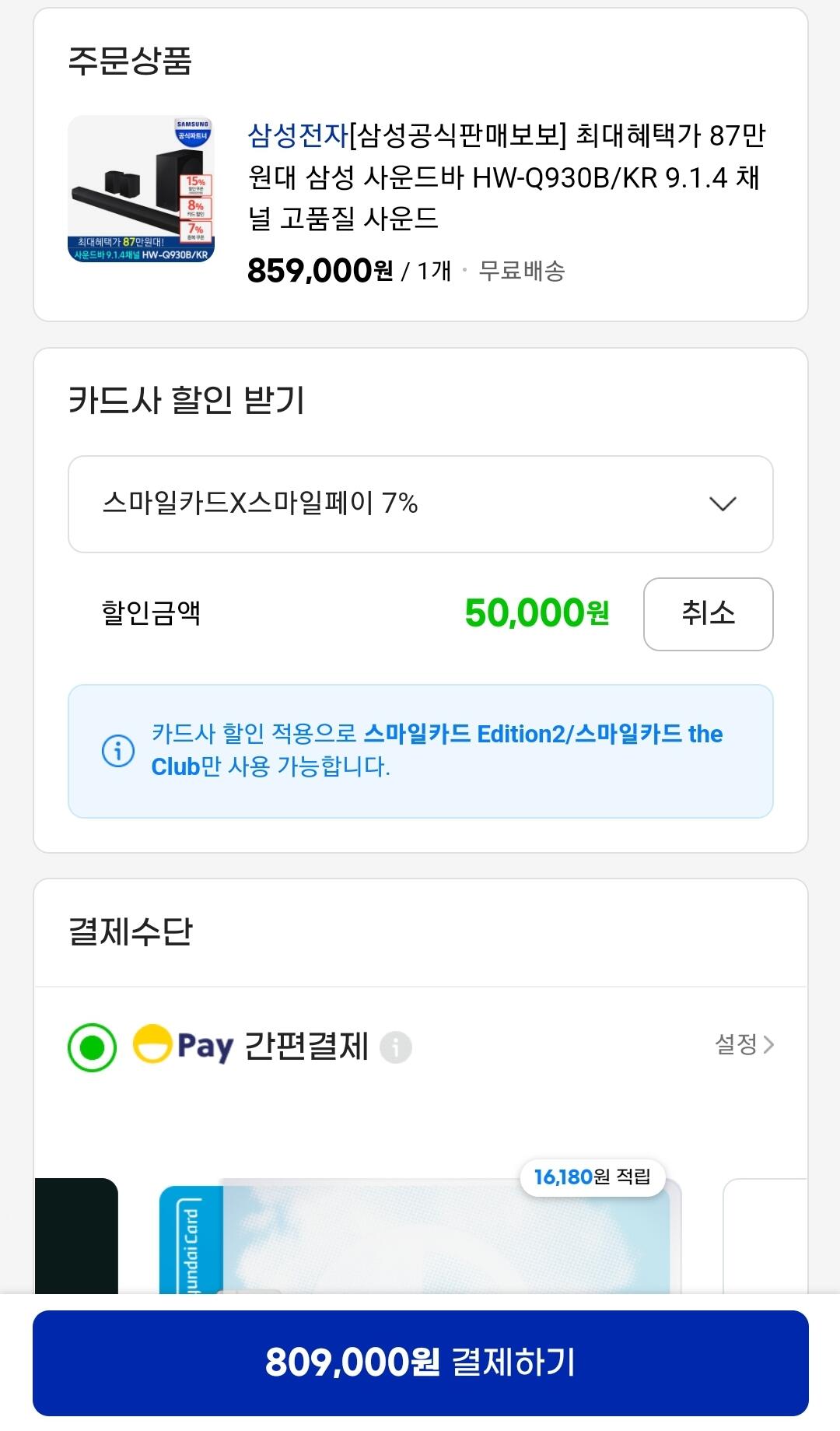Tap the yellow Smile Pay logo
This screenshot has width=840, height=1431.
click(x=152, y=1045)
